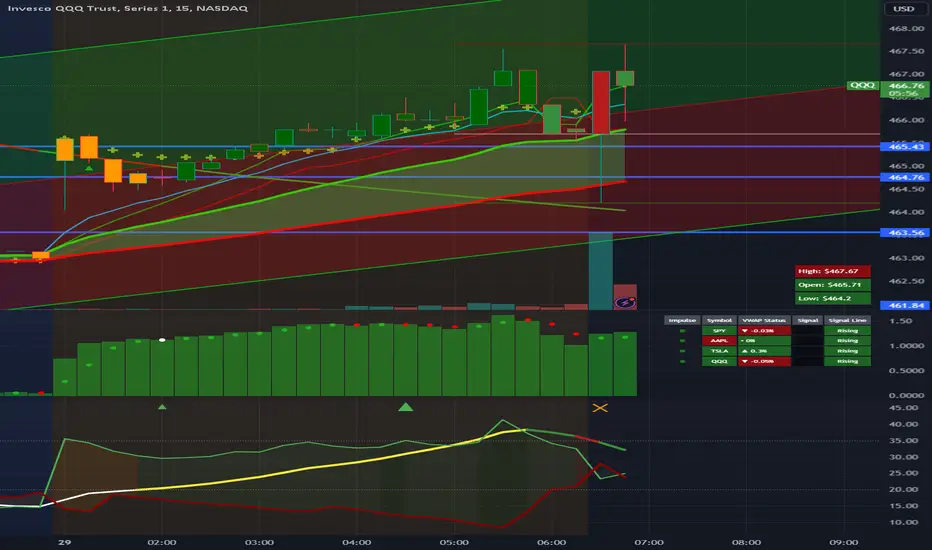
Task: Click the TSLA VWAP status 0.3% cell
Action: (764, 351)
